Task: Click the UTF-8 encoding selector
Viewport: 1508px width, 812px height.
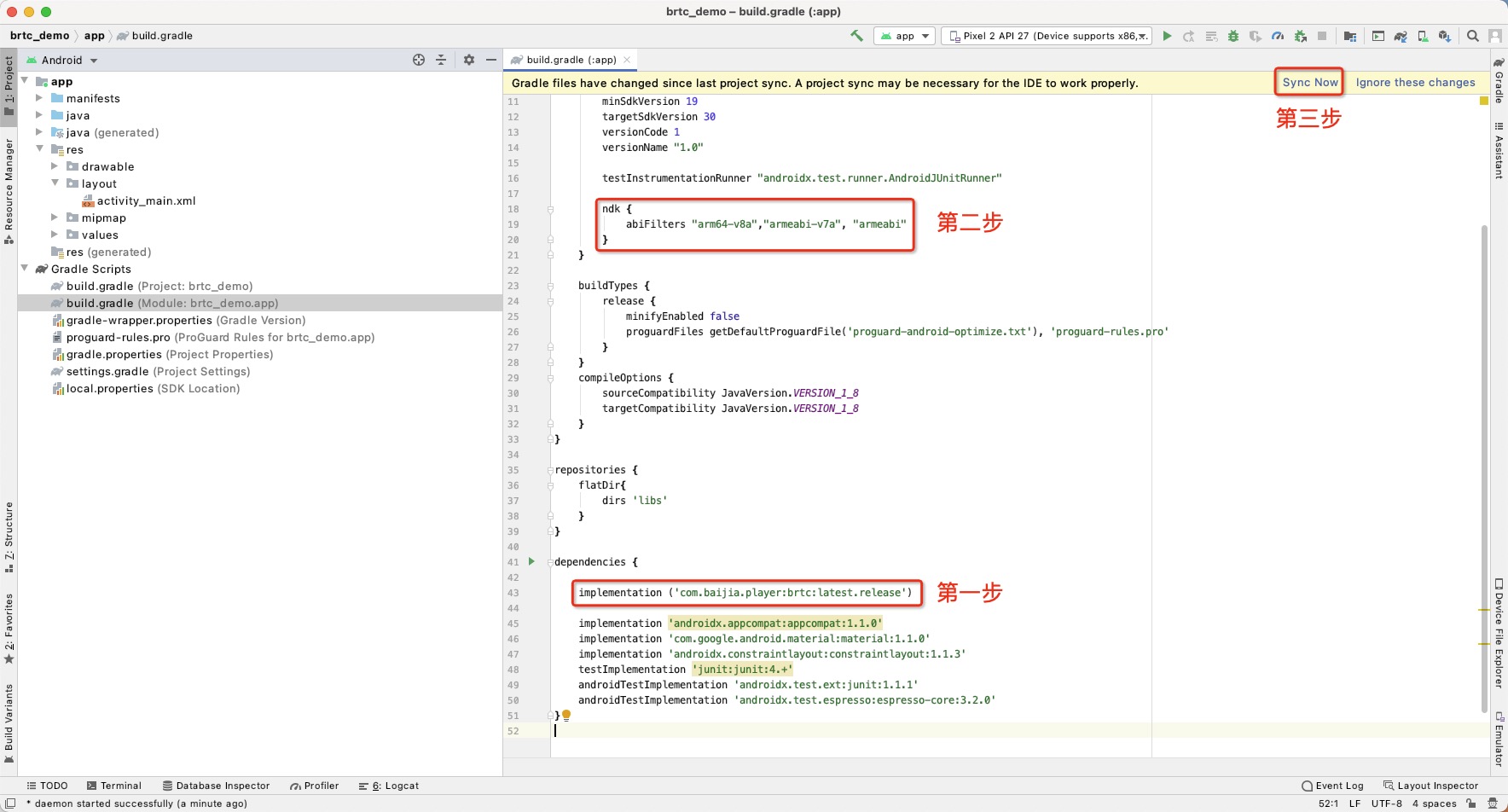Action: click(1386, 803)
